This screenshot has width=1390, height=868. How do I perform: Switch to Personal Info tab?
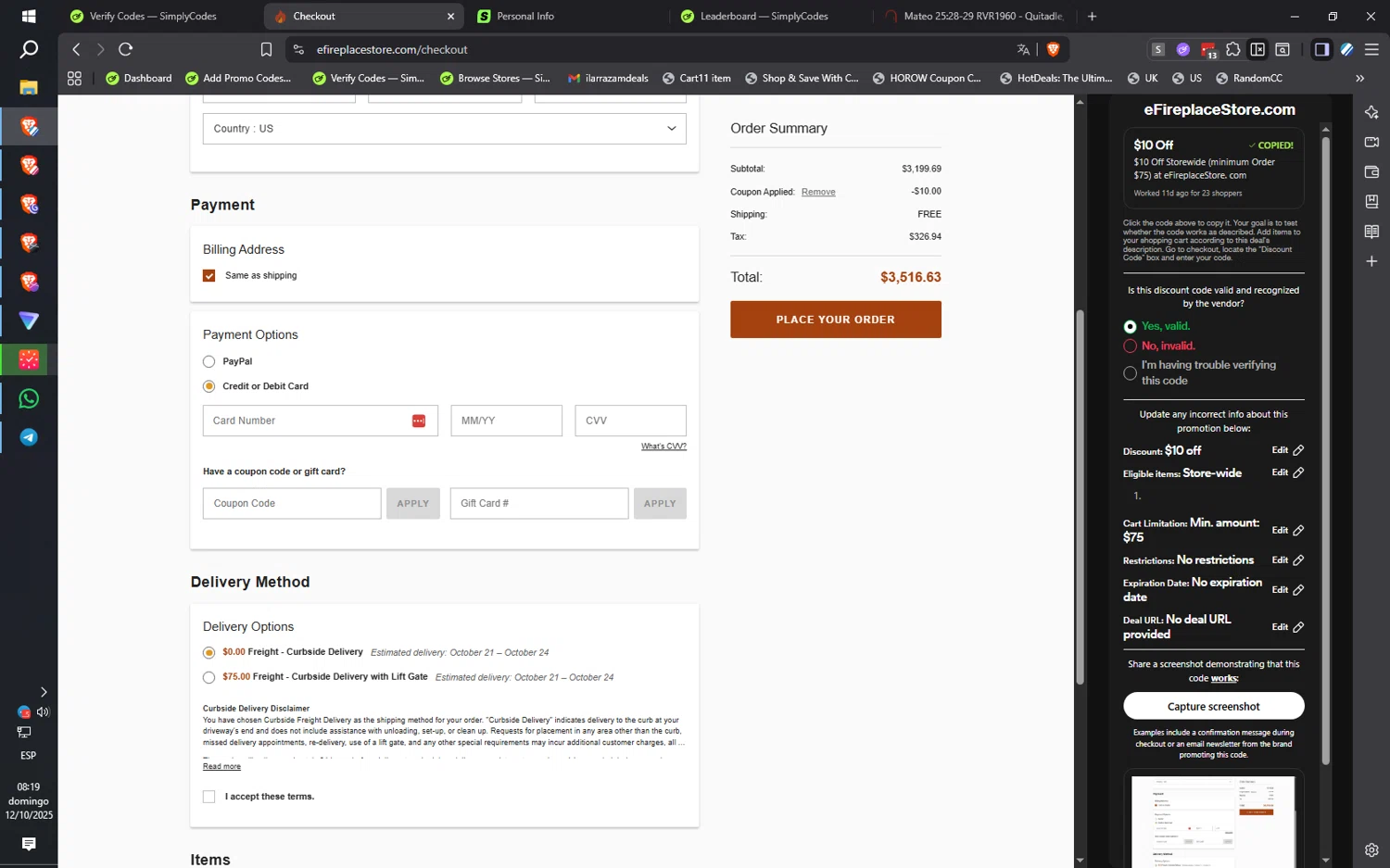tap(525, 16)
